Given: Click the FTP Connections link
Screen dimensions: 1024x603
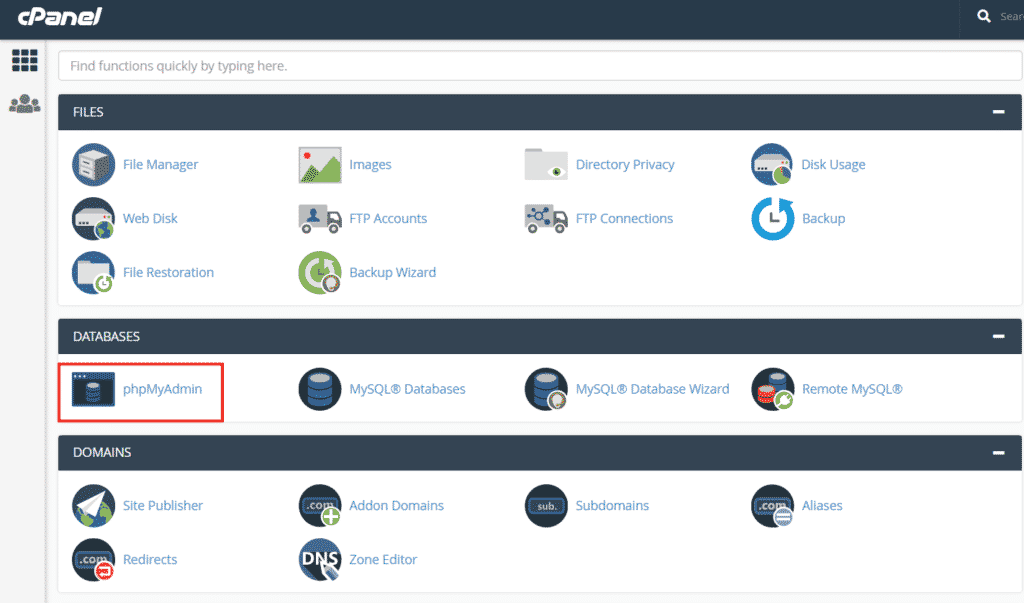Looking at the screenshot, I should (x=624, y=219).
